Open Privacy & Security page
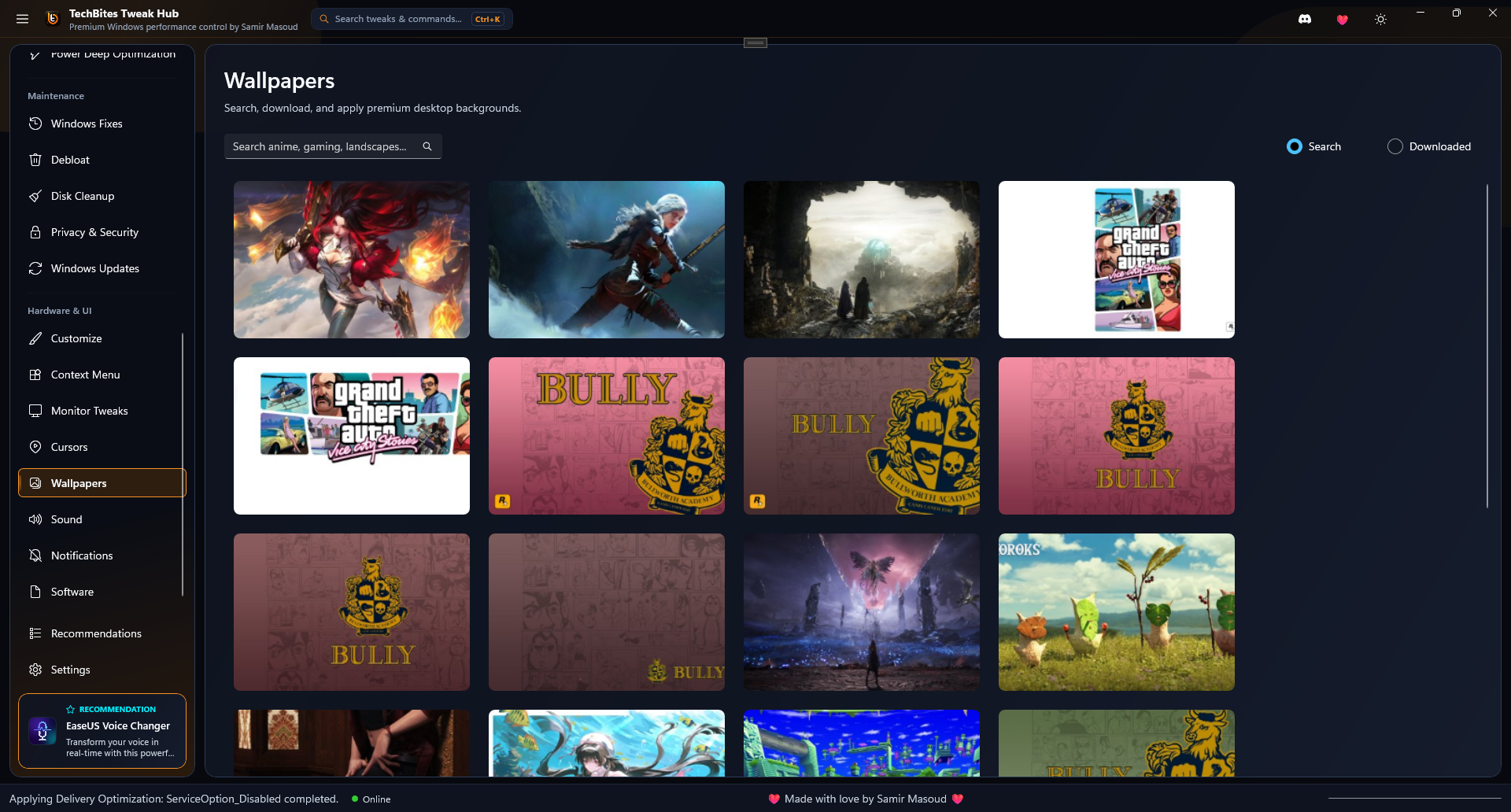Screen dimensions: 1511x812 (102, 232)
